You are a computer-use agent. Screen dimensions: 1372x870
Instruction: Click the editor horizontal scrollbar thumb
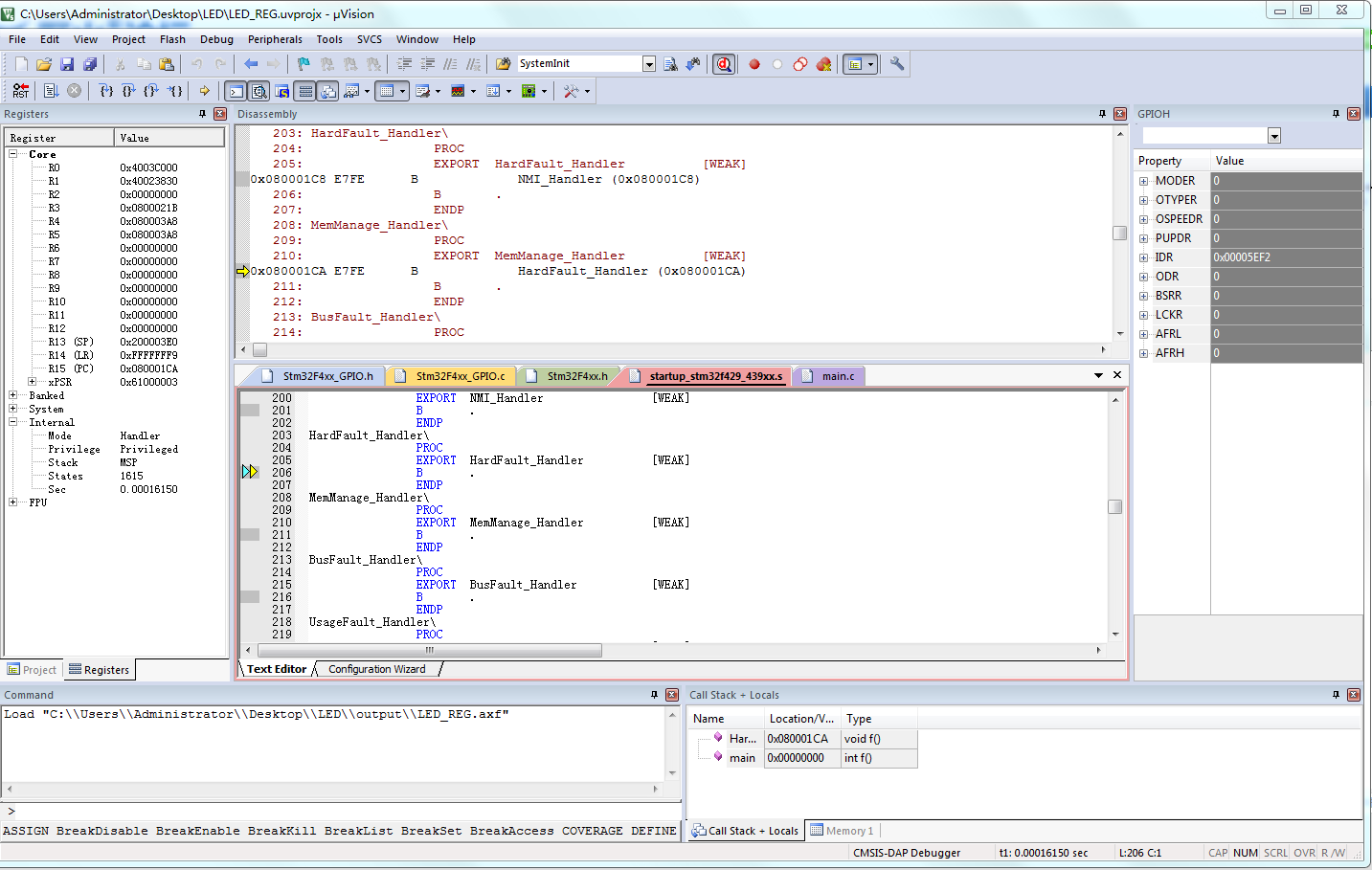429,651
